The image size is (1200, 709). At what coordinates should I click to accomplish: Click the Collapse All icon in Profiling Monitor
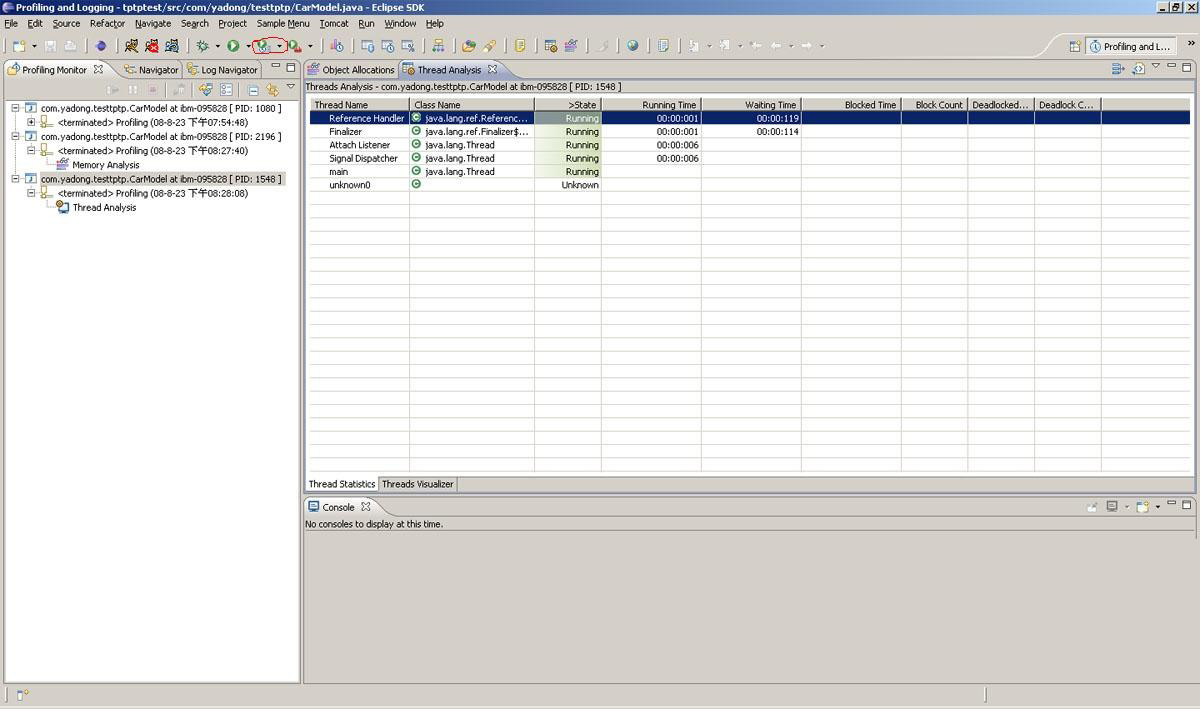pos(254,90)
